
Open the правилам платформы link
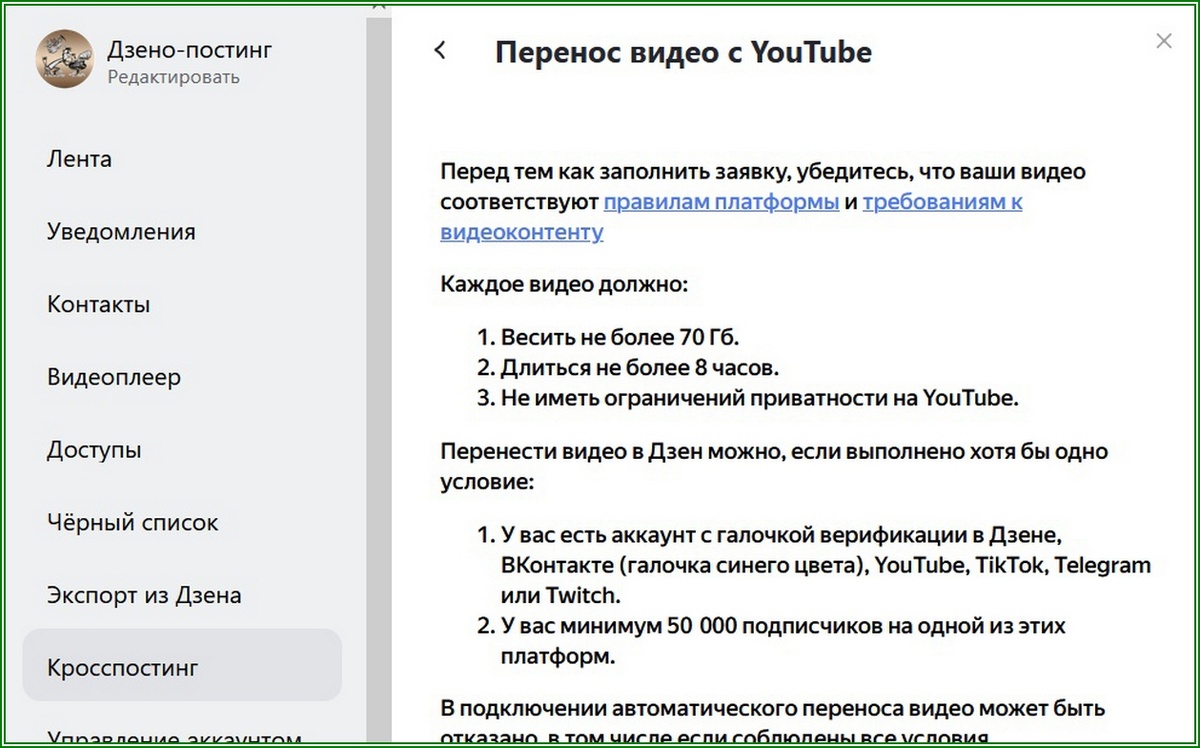click(721, 201)
